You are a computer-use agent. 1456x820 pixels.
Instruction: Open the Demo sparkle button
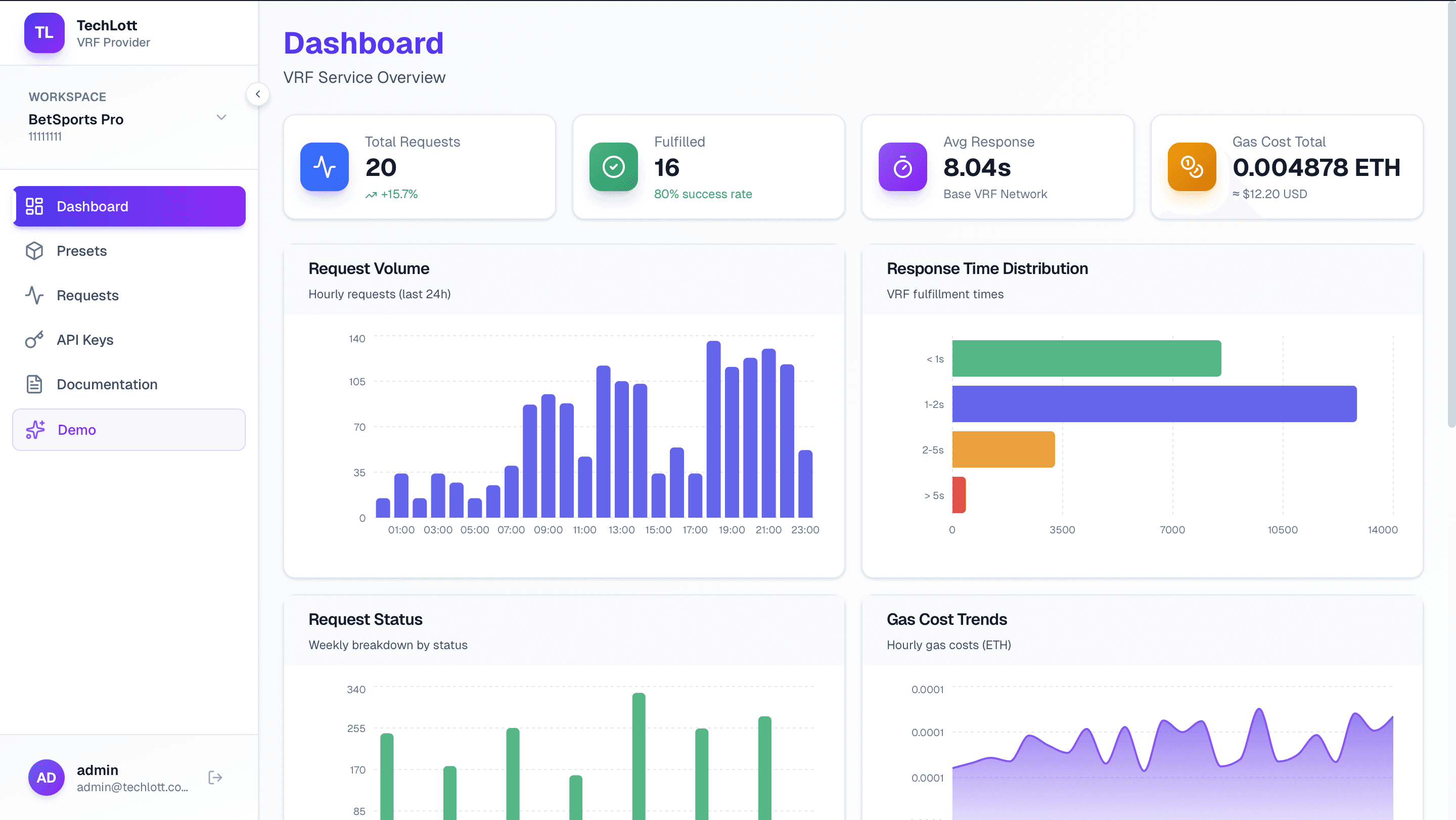tap(129, 430)
